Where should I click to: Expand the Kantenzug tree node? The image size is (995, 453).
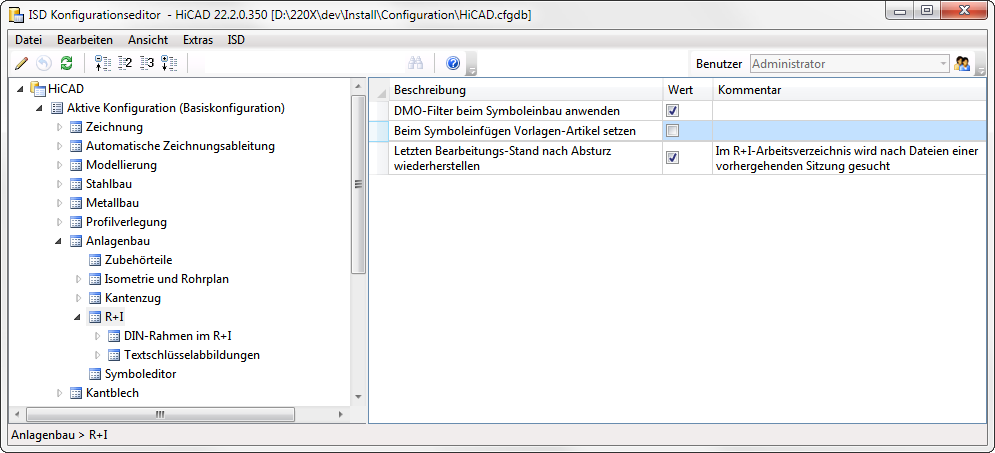[79, 298]
